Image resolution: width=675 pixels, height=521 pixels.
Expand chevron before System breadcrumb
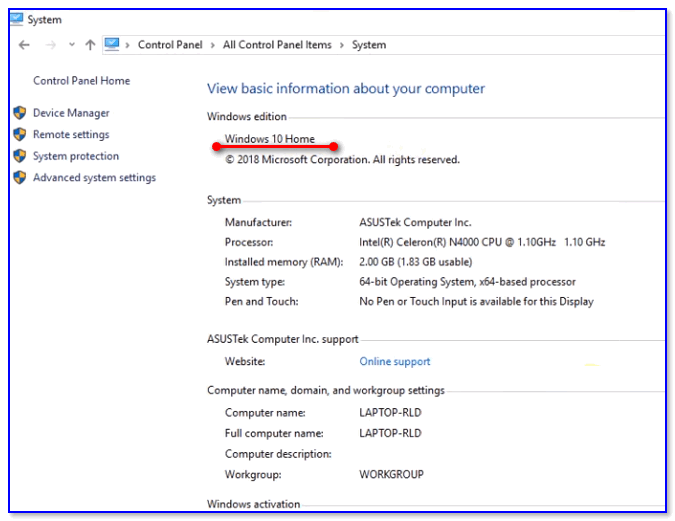click(x=342, y=45)
